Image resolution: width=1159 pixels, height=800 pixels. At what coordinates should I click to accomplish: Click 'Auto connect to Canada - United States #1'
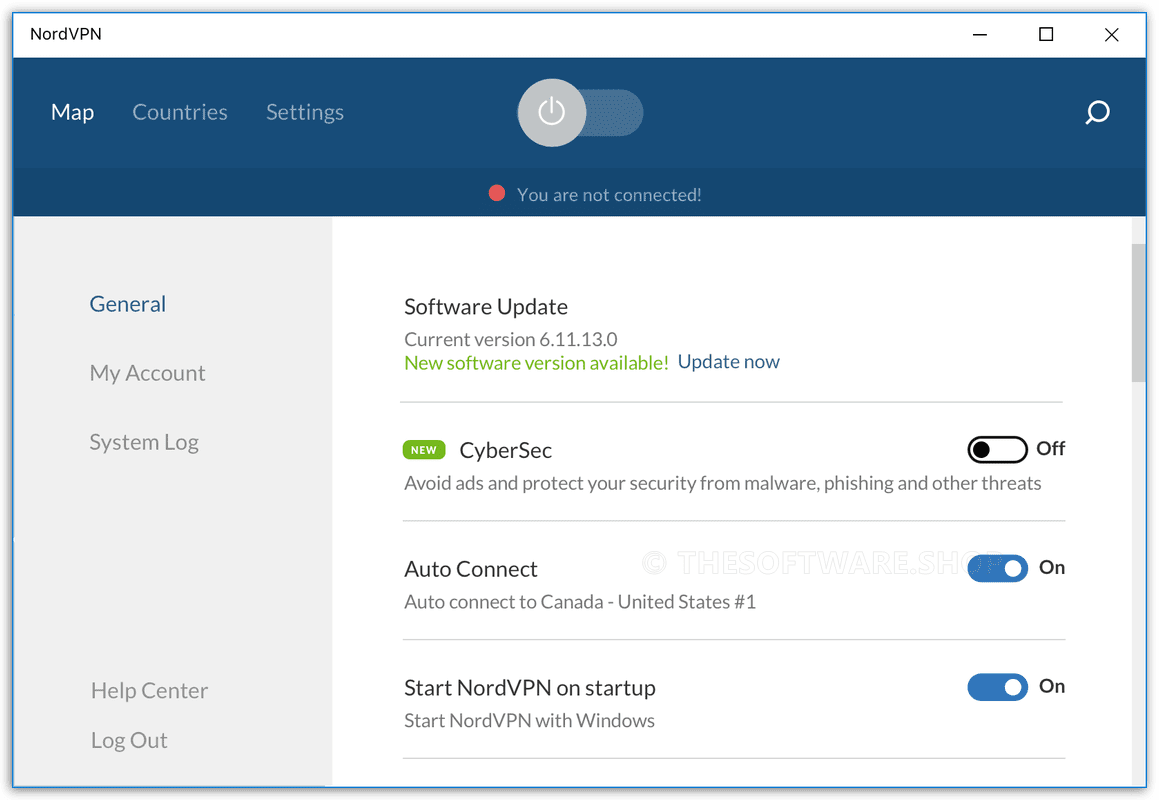(x=580, y=602)
